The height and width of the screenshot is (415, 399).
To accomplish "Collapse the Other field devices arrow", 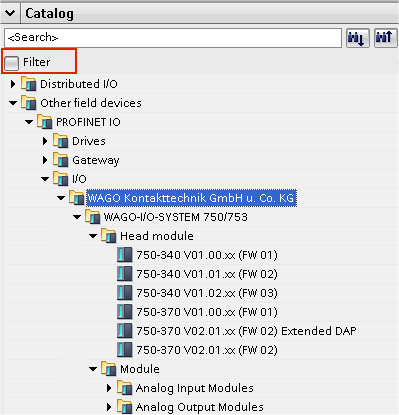I will pos(13,103).
